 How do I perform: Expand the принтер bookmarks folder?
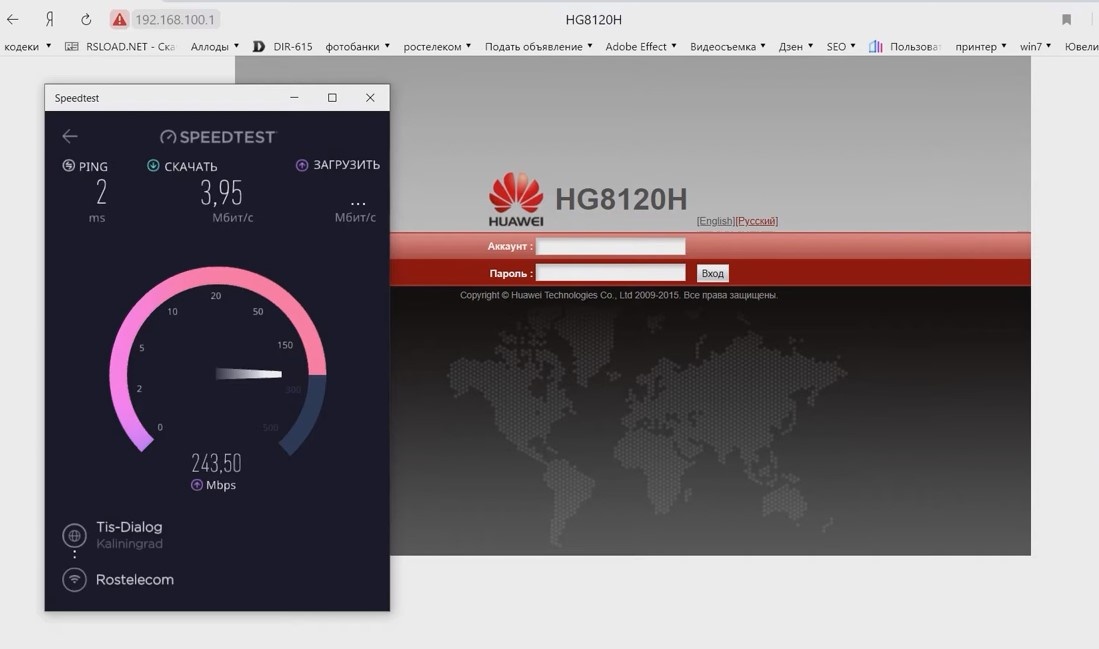(981, 46)
